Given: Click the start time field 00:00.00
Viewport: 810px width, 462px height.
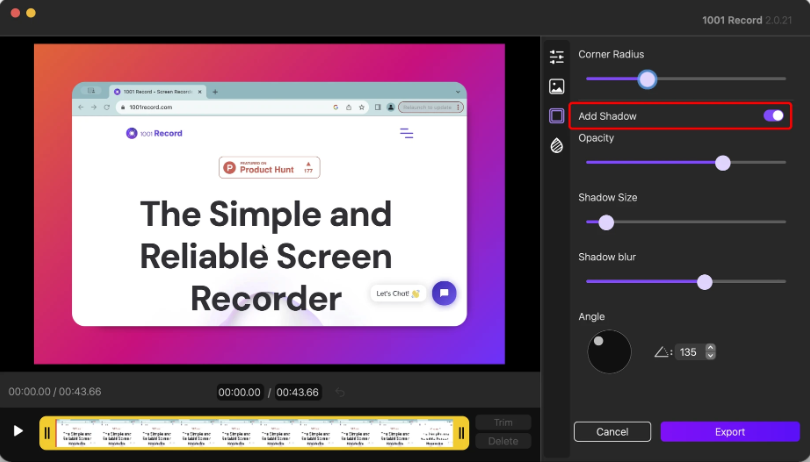Looking at the screenshot, I should [240, 392].
